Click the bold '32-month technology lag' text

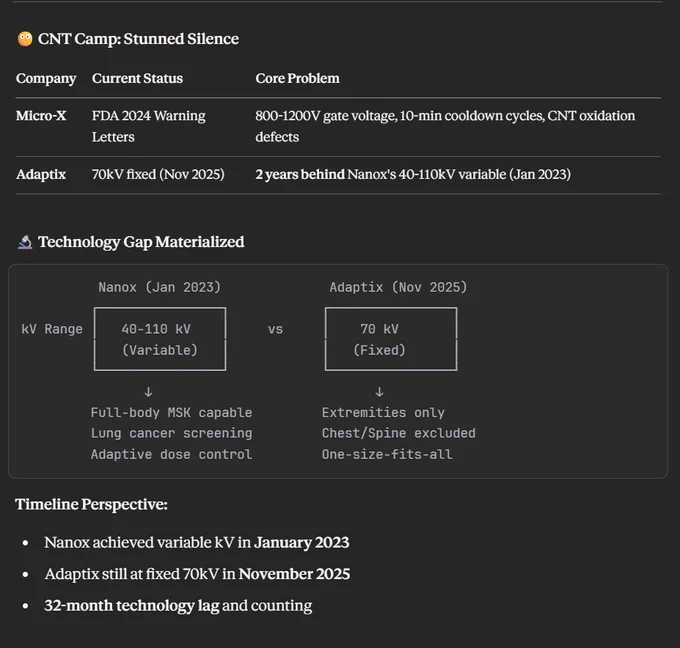[x=131, y=606]
